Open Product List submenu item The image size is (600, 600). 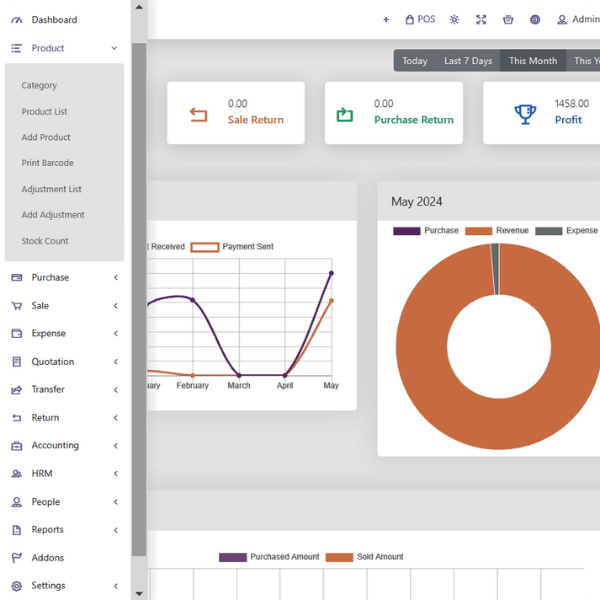click(x=45, y=112)
